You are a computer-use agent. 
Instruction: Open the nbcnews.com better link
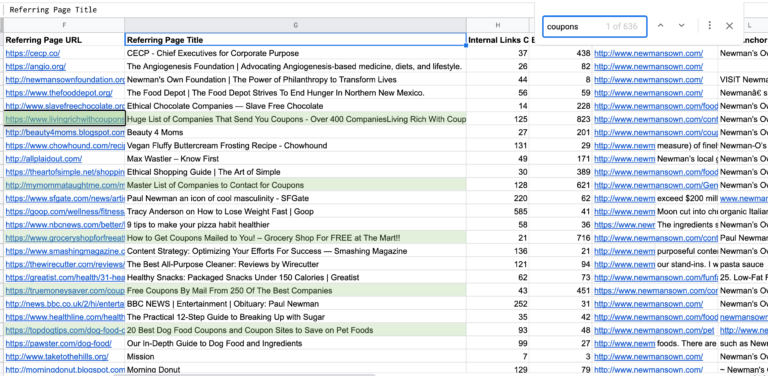(65, 225)
